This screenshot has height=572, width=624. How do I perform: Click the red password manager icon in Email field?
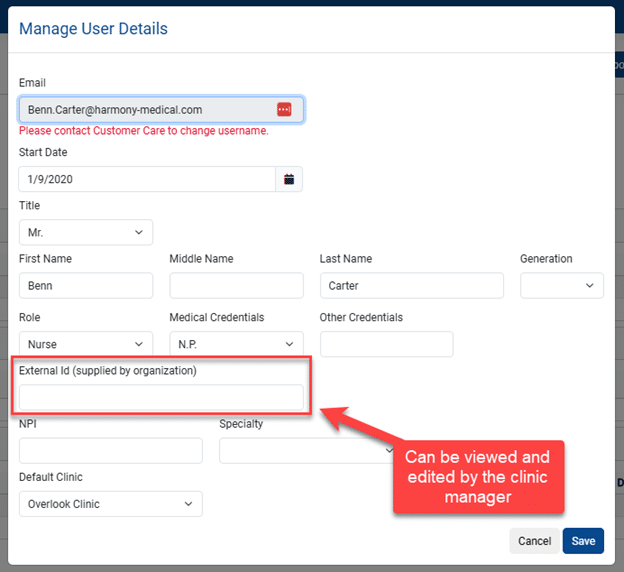[284, 109]
